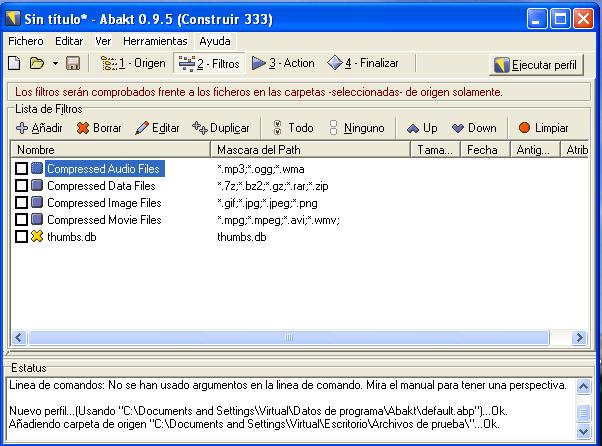The width and height of the screenshot is (602, 446).
Task: Open the Ver menu
Action: (103, 41)
